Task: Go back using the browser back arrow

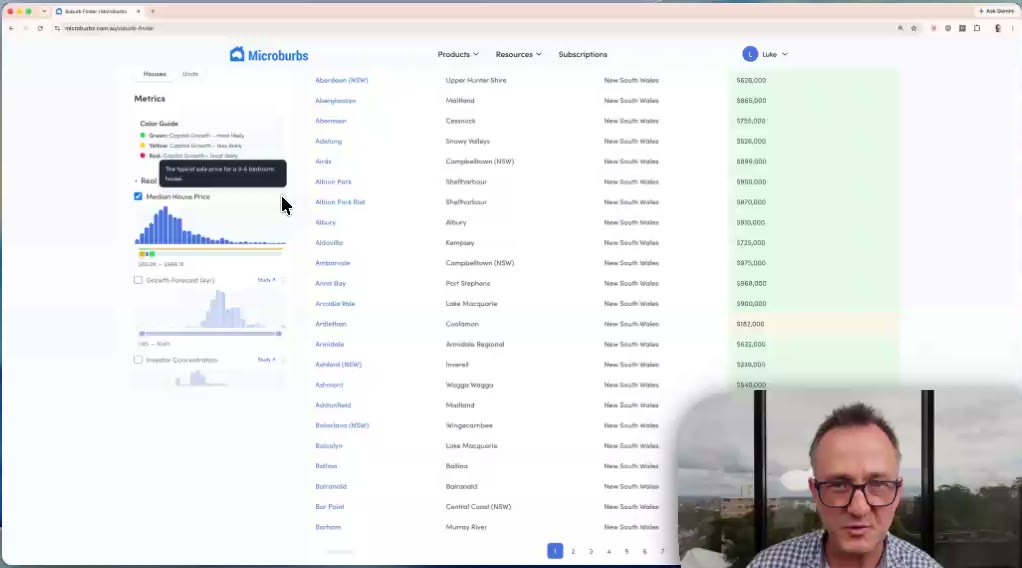Action: (11, 28)
